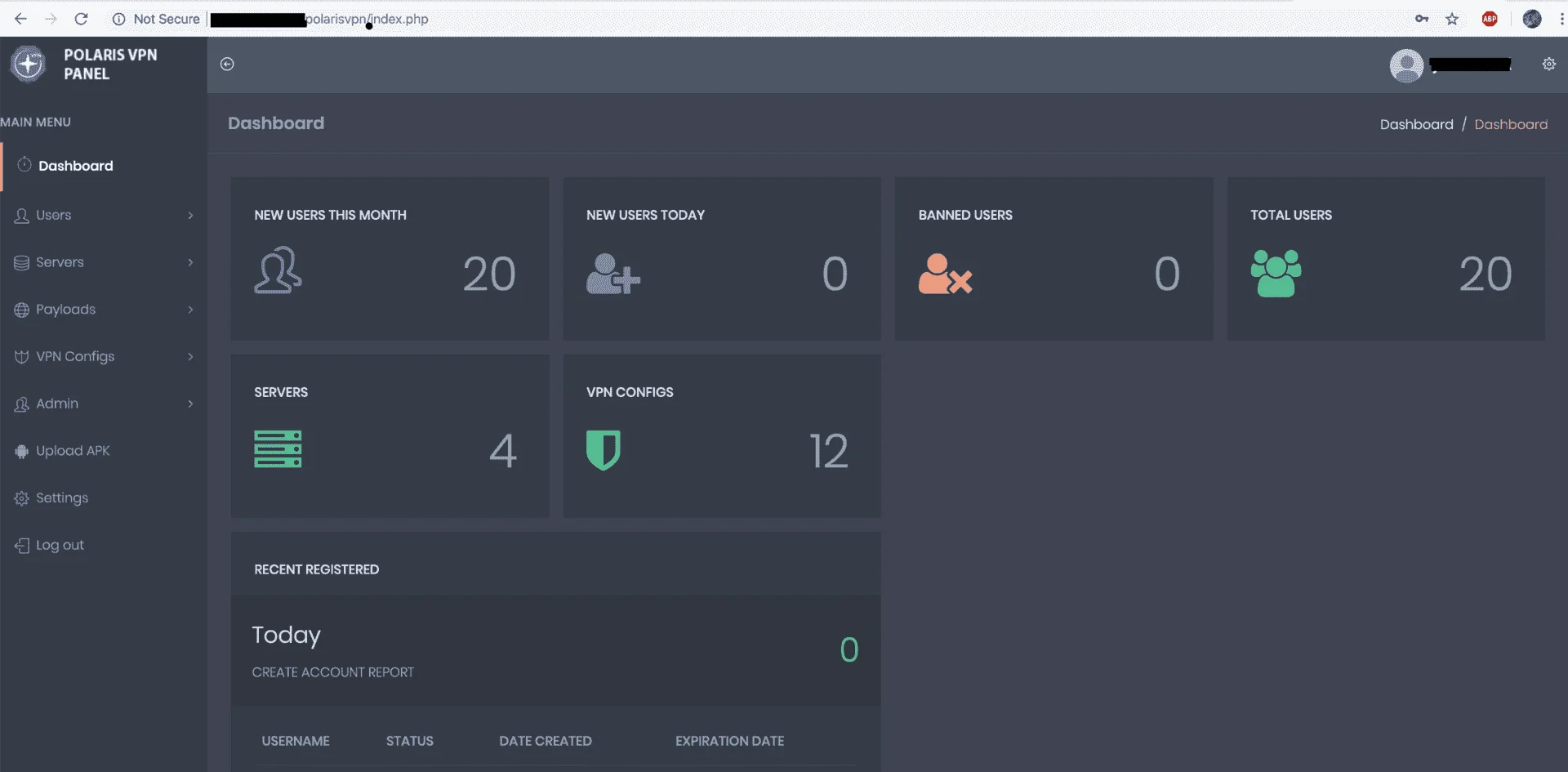Image resolution: width=1568 pixels, height=772 pixels.
Task: Click the STATUS column header
Action: [410, 741]
